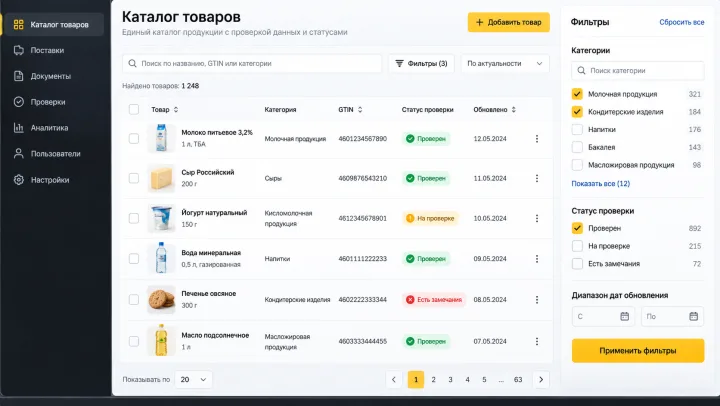Select the Масло подсолнечное row checkbox
720x406 pixels.
pos(134,341)
